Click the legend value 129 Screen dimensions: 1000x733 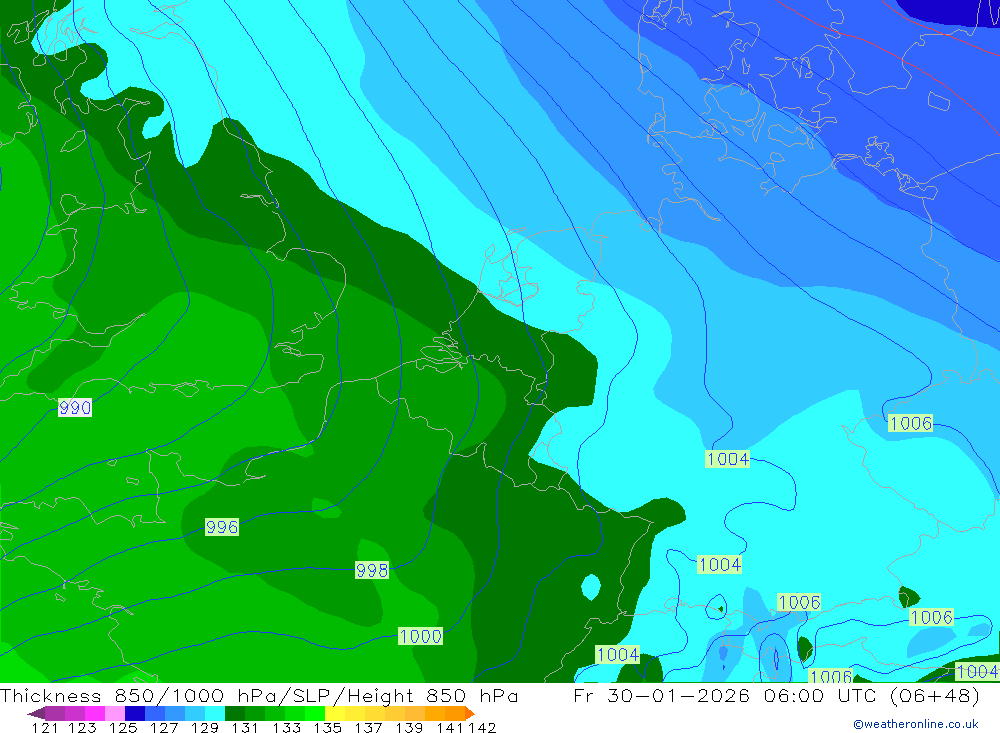[x=205, y=728]
